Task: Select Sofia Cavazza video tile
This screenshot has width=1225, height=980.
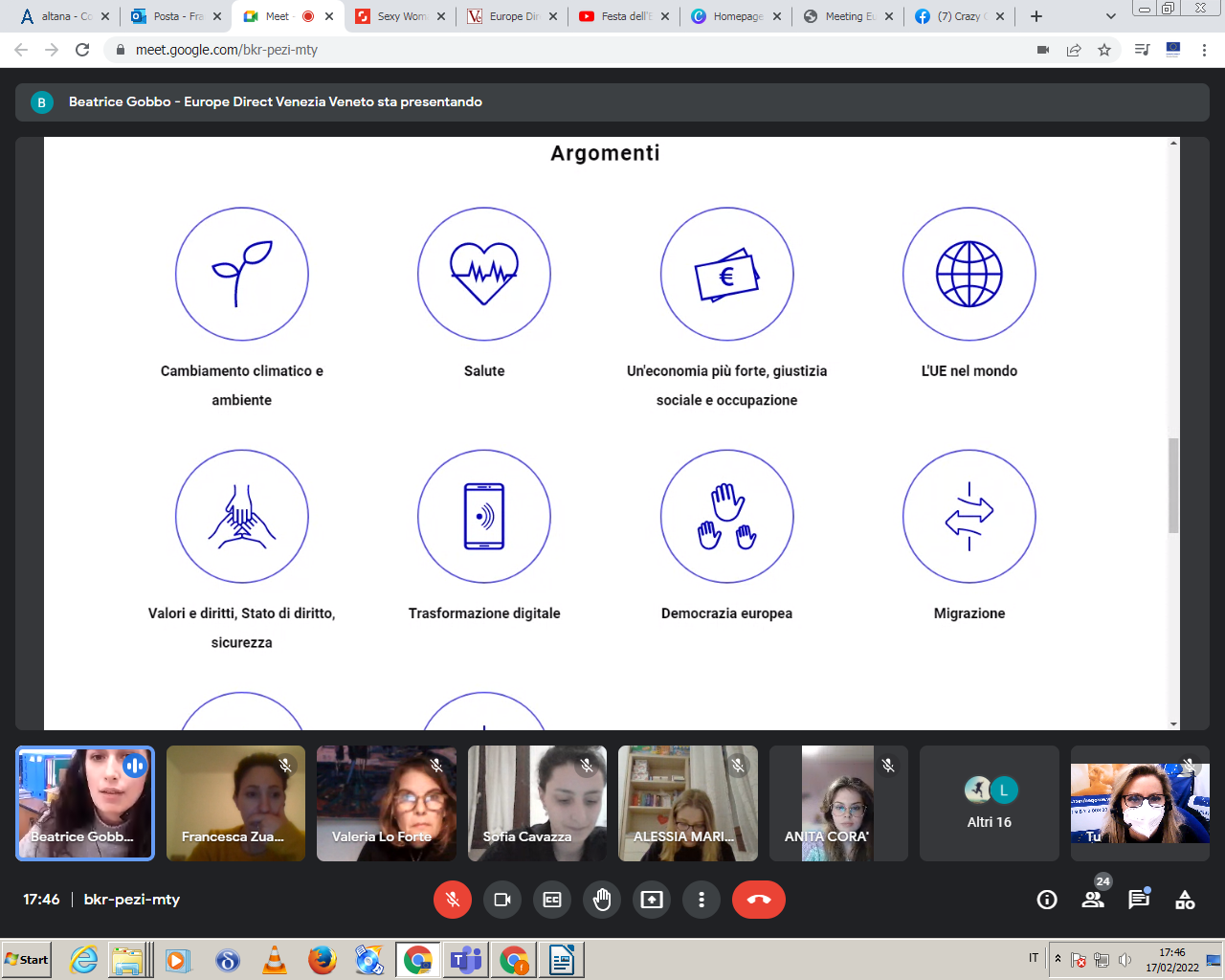Action: point(537,804)
